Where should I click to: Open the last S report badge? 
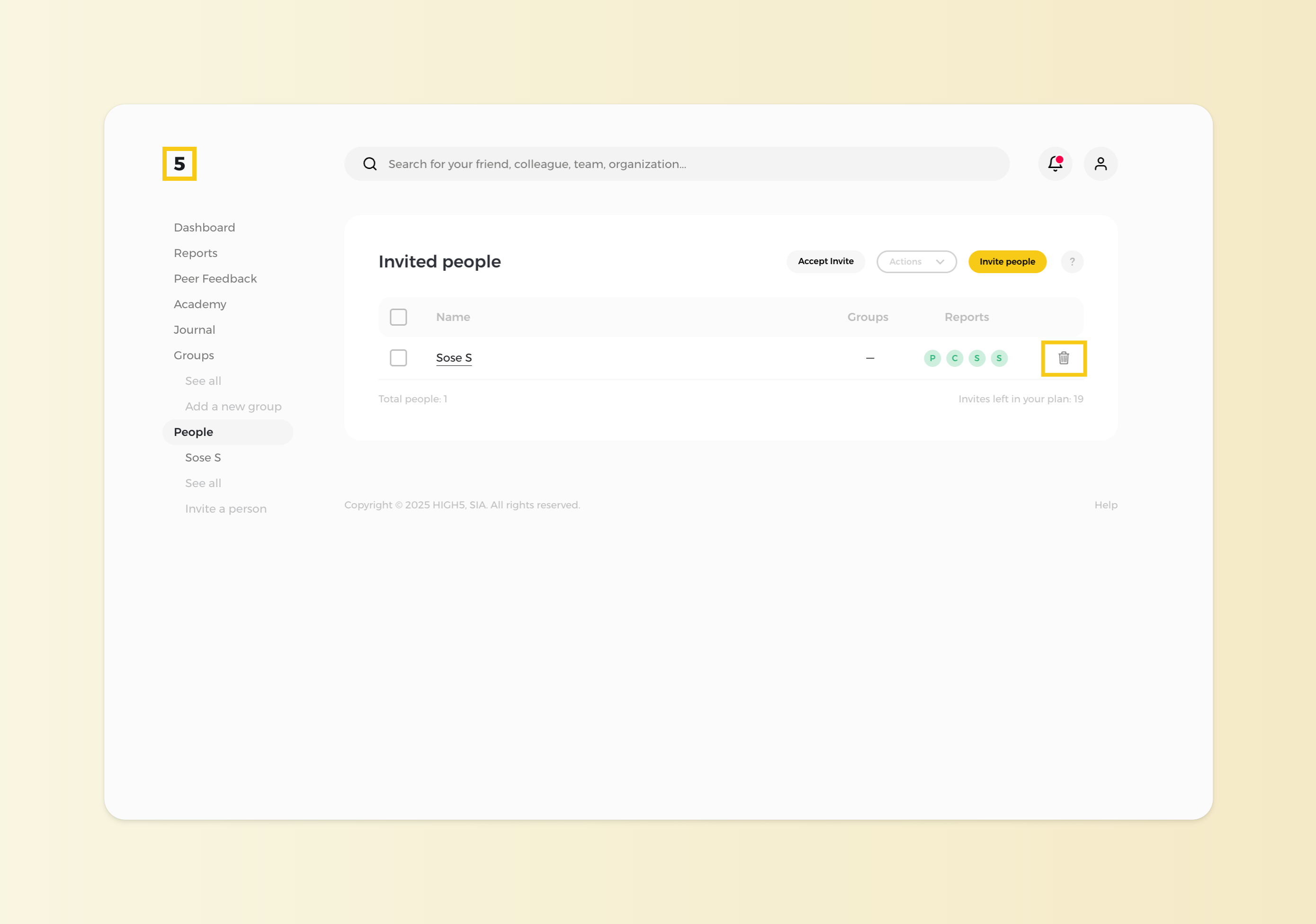click(999, 358)
